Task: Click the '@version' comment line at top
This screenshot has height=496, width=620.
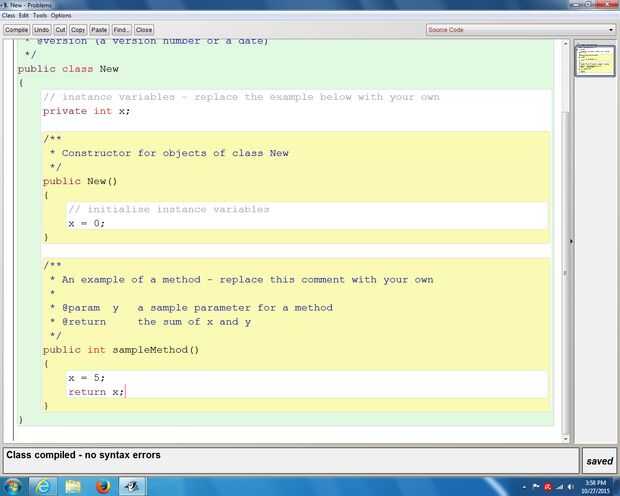Action: pos(146,41)
